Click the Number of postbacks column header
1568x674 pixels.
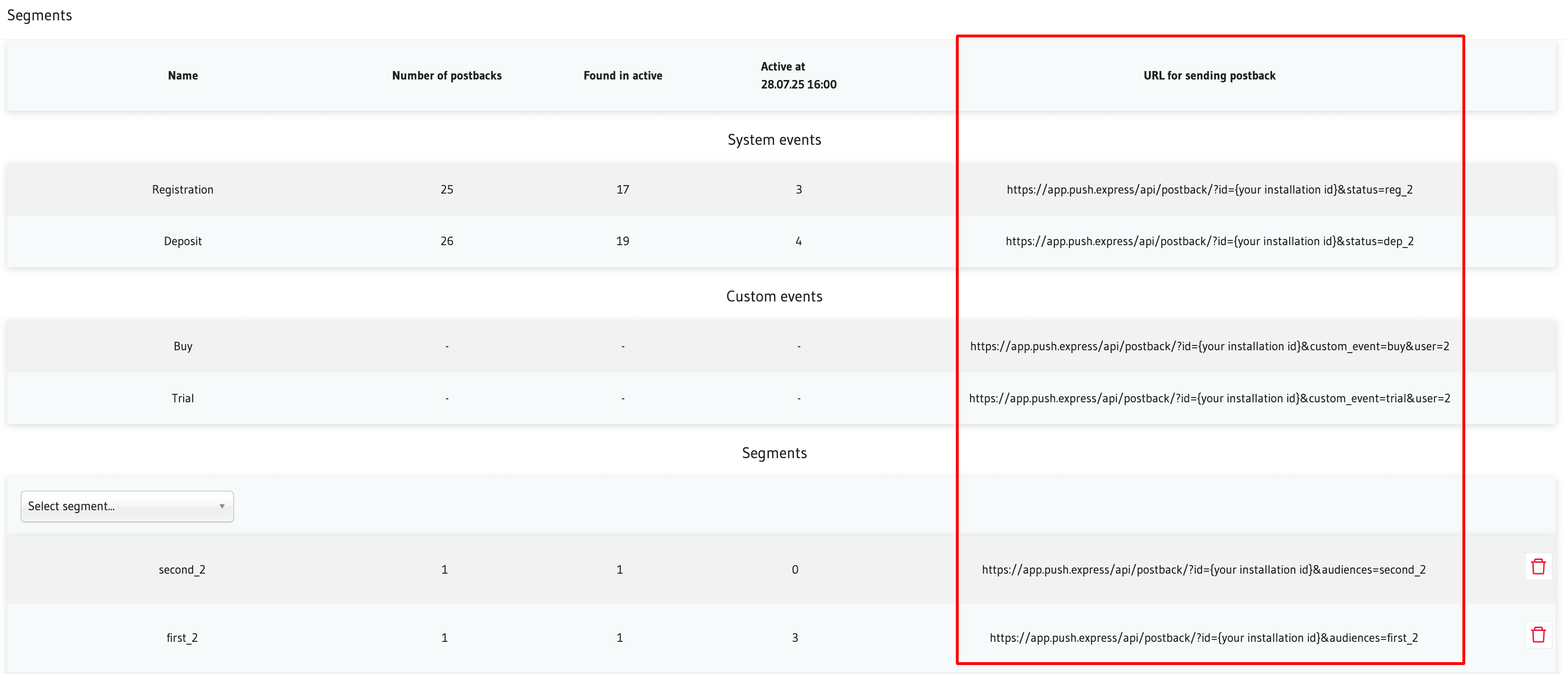(447, 75)
